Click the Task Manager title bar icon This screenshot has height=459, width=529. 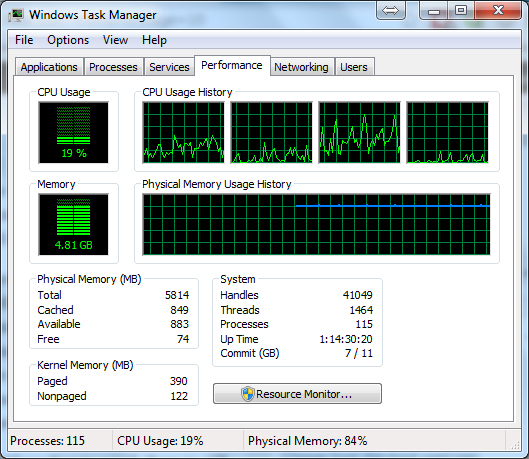(15, 15)
